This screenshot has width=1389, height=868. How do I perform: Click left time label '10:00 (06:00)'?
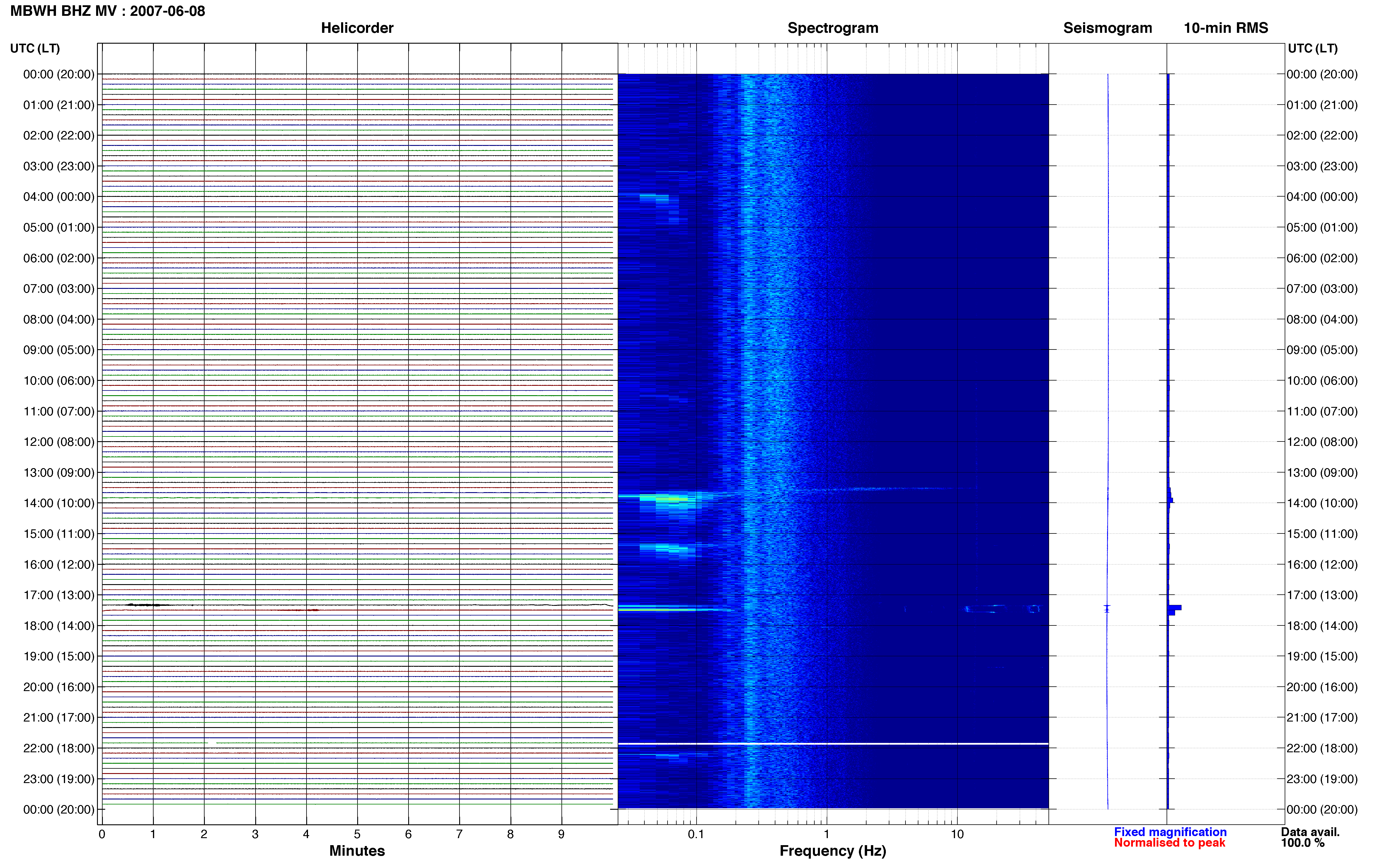[59, 381]
